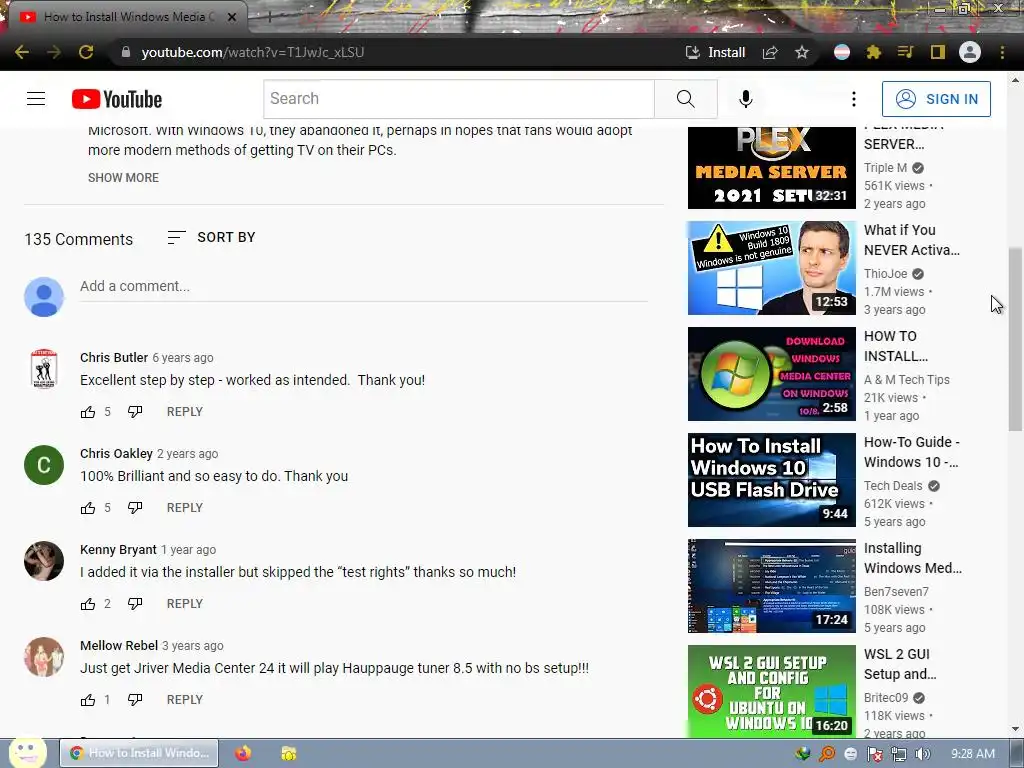This screenshot has width=1024, height=768.
Task: Click the scrollbar down arrow
Action: pos(1015,729)
